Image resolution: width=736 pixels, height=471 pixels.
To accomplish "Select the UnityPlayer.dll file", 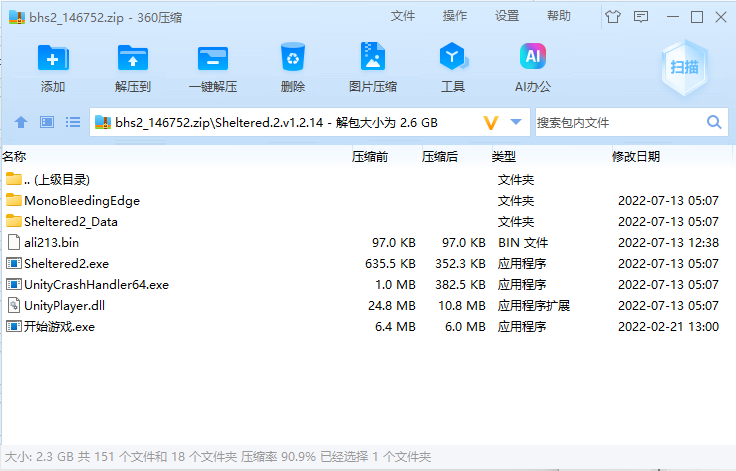I will 367,306.
